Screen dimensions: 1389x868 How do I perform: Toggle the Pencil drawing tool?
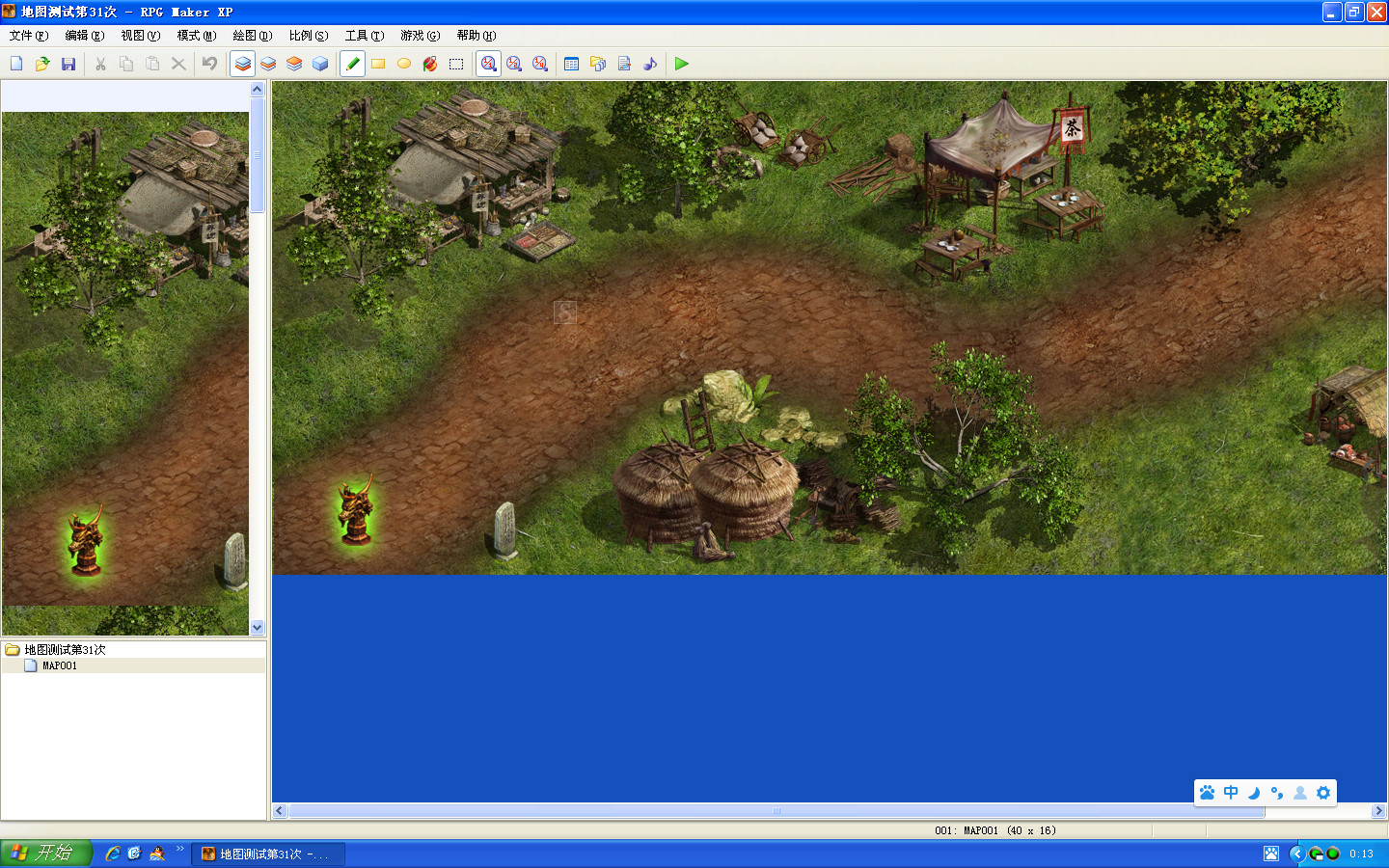click(x=352, y=64)
